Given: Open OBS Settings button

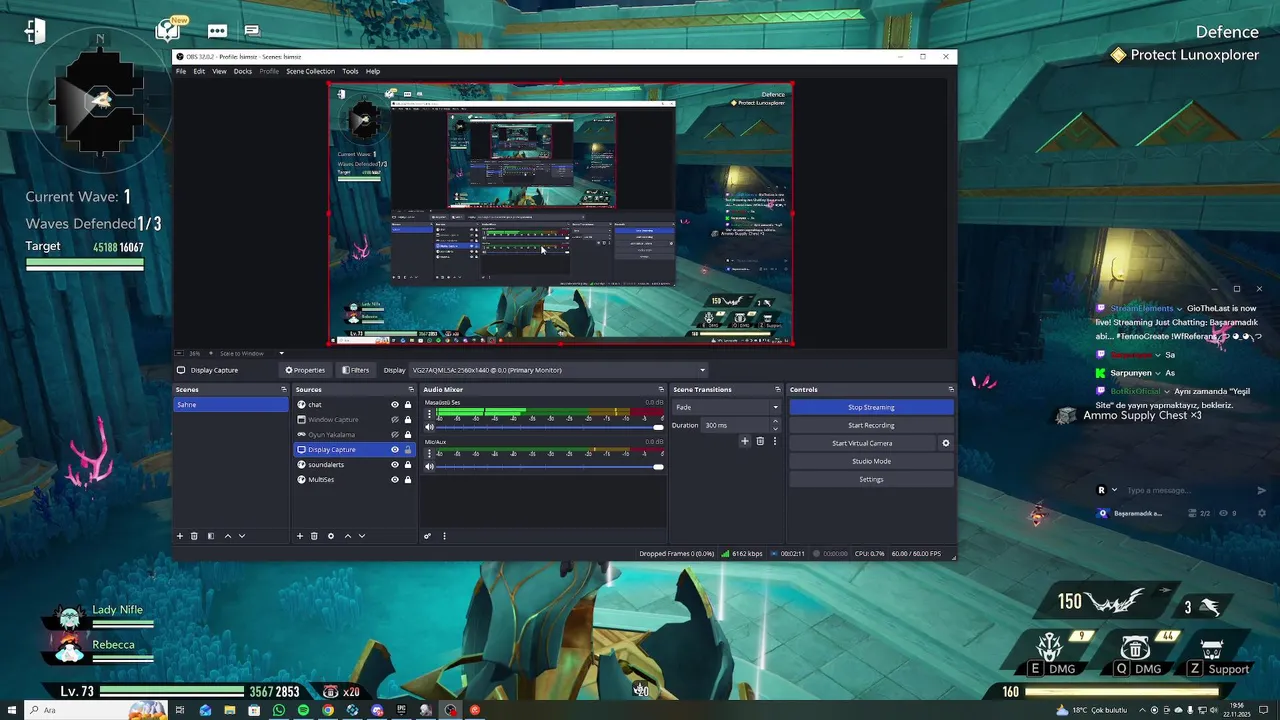Looking at the screenshot, I should point(871,479).
